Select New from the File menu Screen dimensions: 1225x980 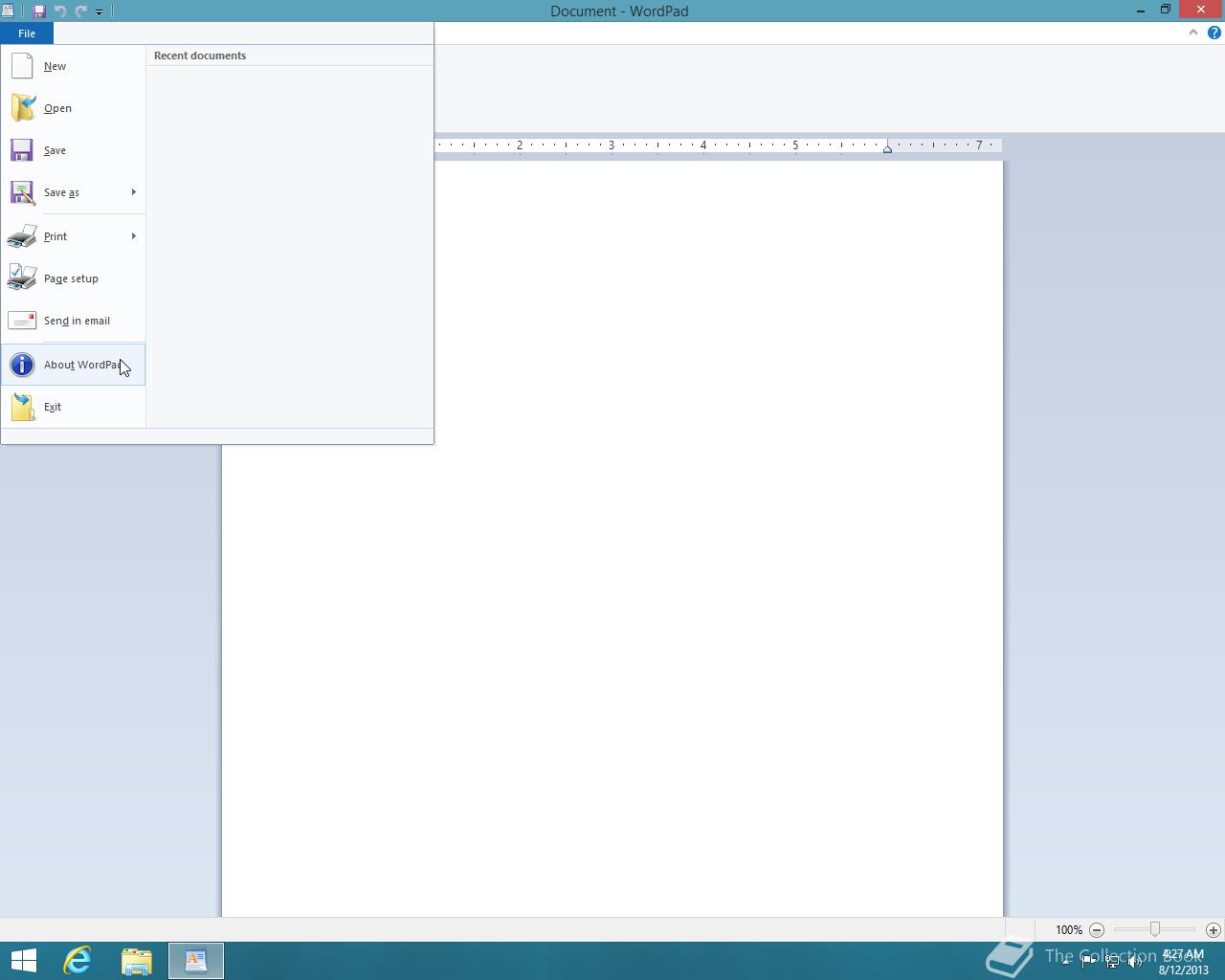point(73,66)
